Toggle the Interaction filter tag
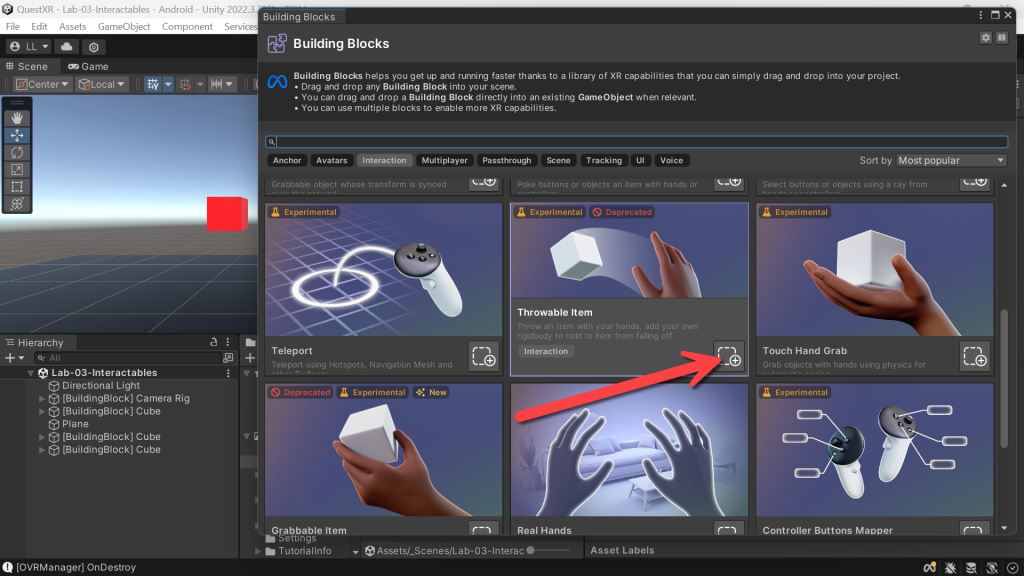Screen dimensions: 1024x576 pyautogui.click(x=384, y=161)
